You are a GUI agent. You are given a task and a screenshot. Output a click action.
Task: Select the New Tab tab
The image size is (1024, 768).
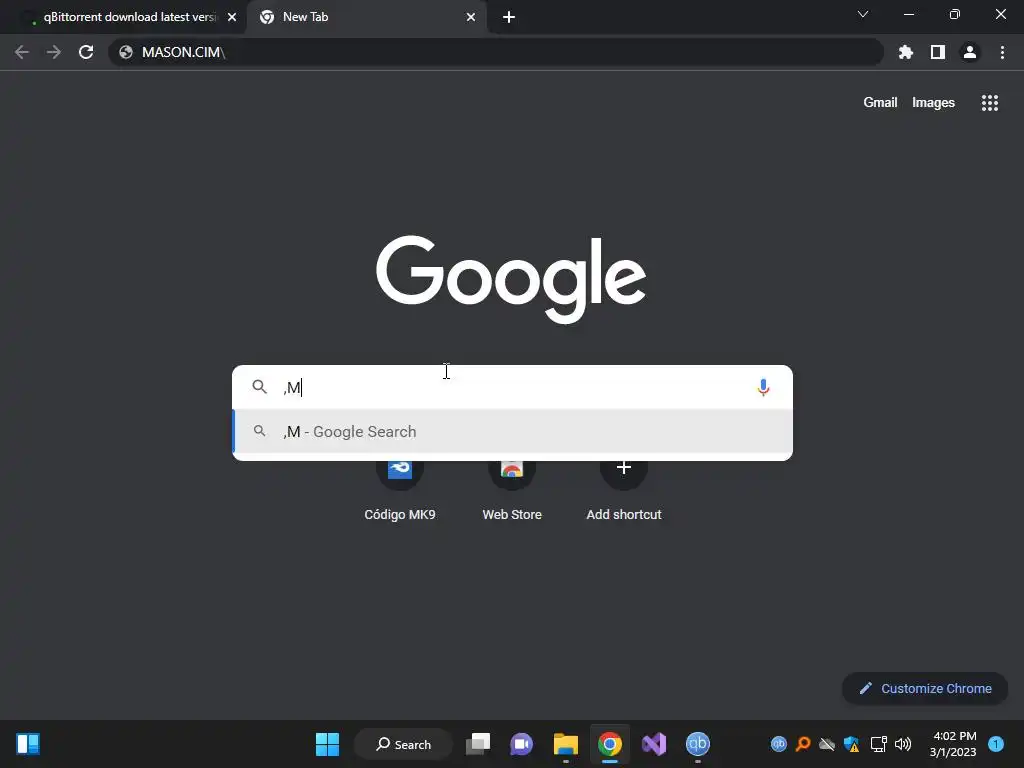coord(366,17)
